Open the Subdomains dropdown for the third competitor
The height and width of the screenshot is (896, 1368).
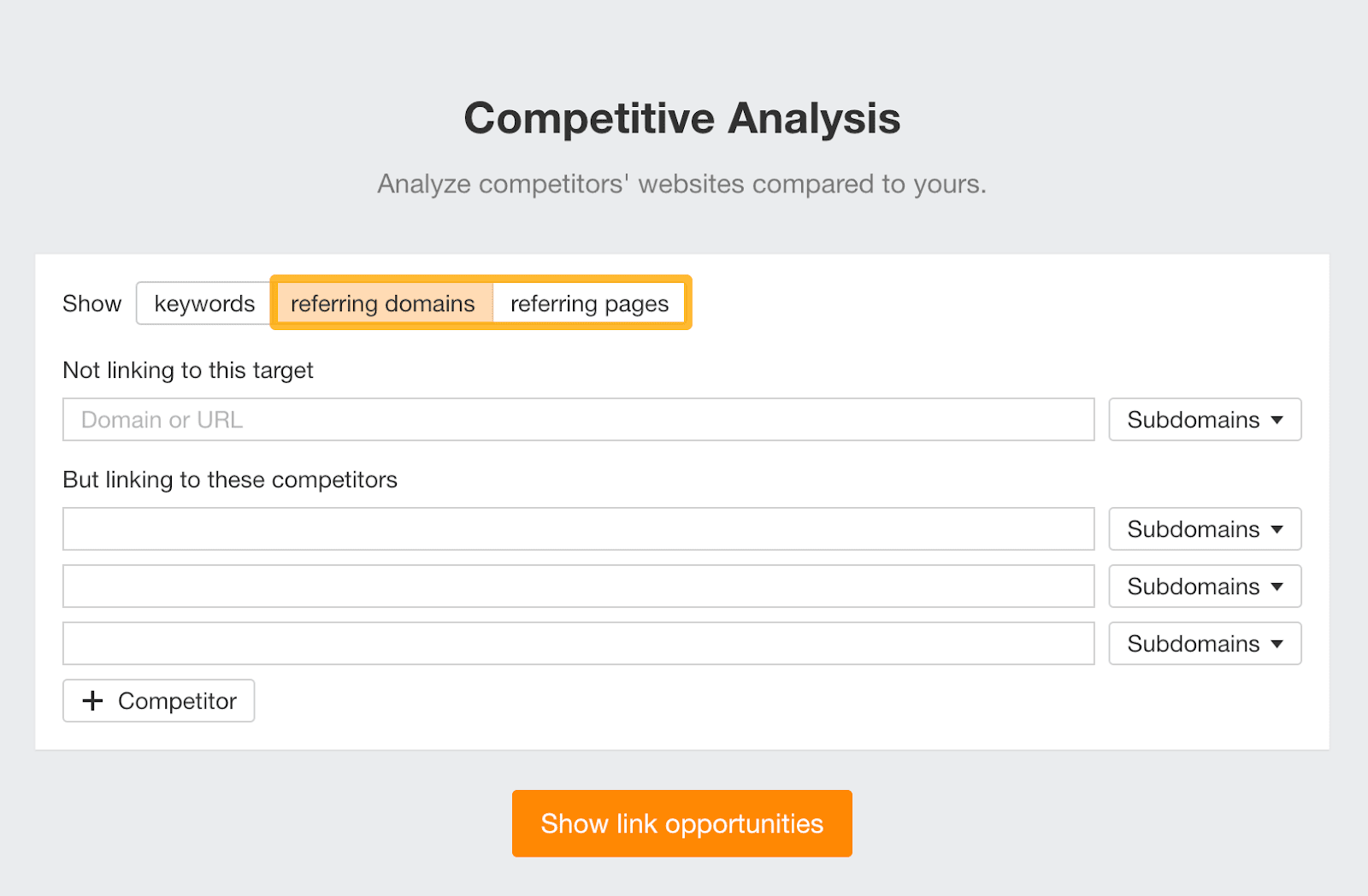1204,643
